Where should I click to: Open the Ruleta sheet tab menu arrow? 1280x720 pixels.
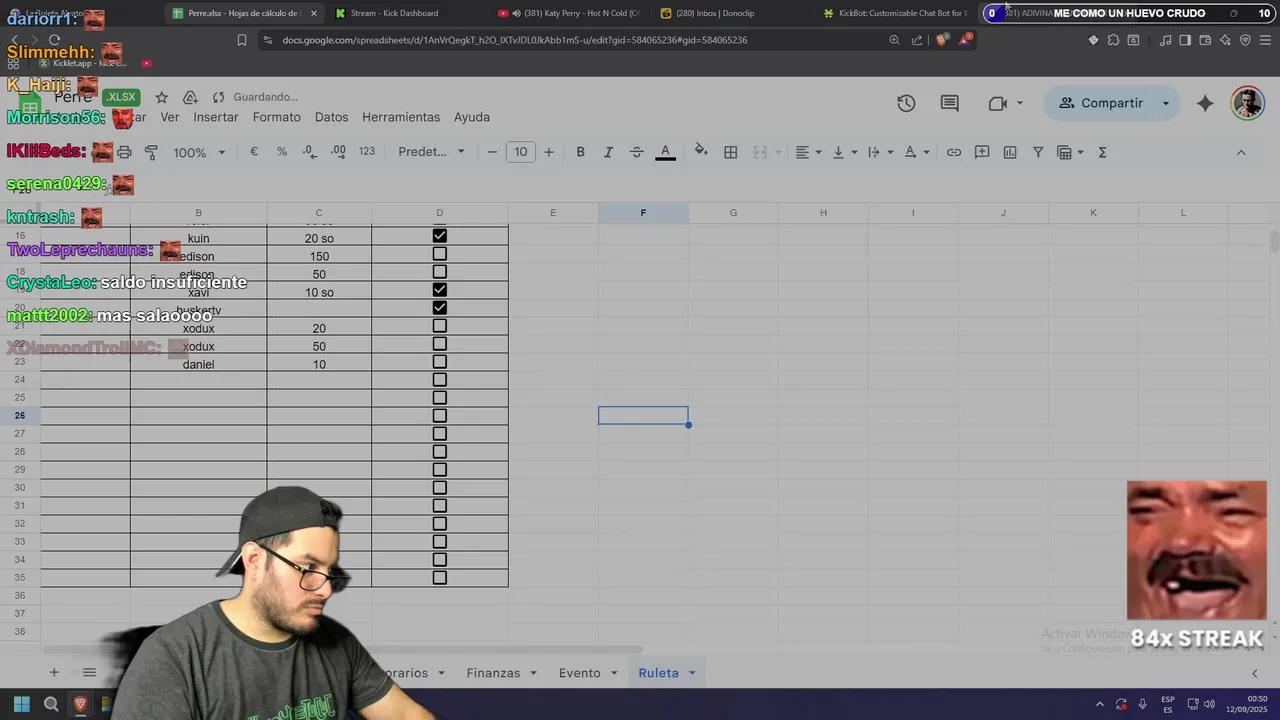coord(691,673)
